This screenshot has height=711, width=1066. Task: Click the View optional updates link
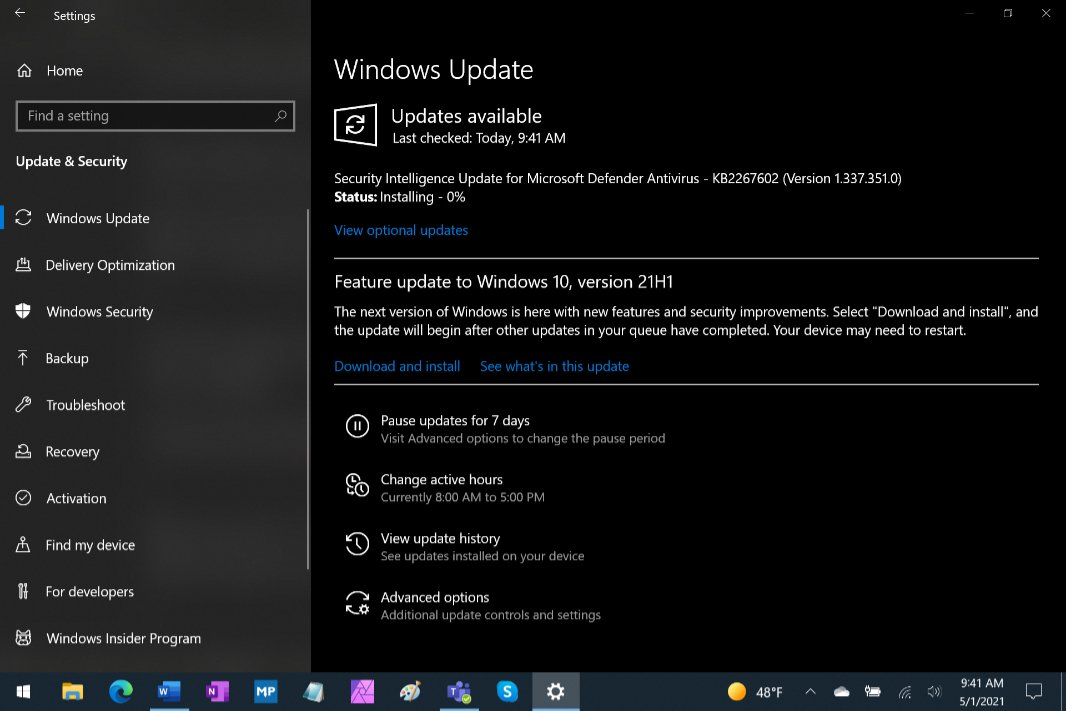(401, 230)
